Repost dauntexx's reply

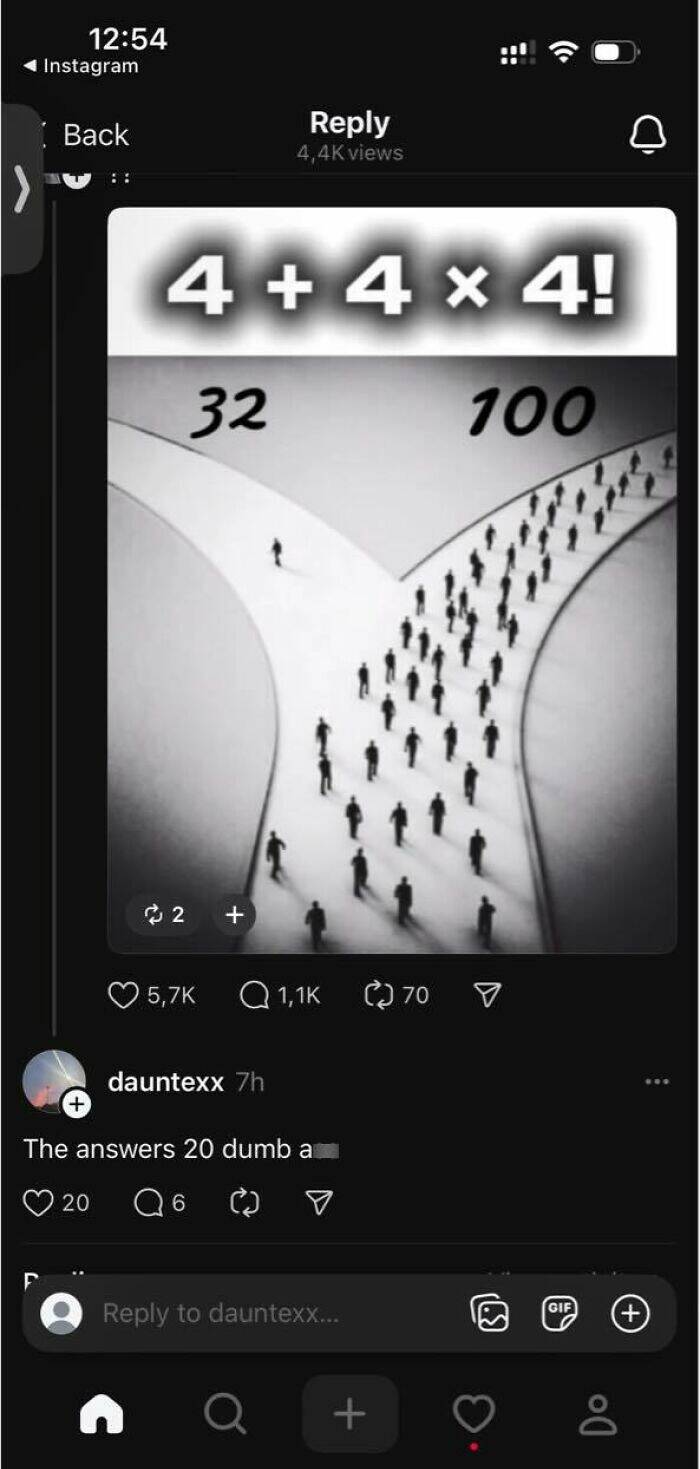click(x=244, y=1202)
